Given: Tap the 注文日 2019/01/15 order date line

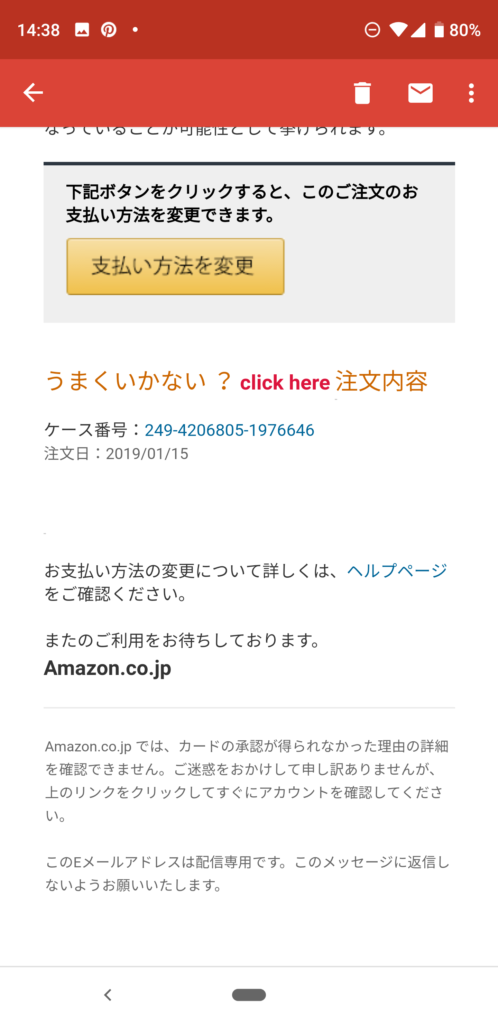Looking at the screenshot, I should click(x=116, y=454).
